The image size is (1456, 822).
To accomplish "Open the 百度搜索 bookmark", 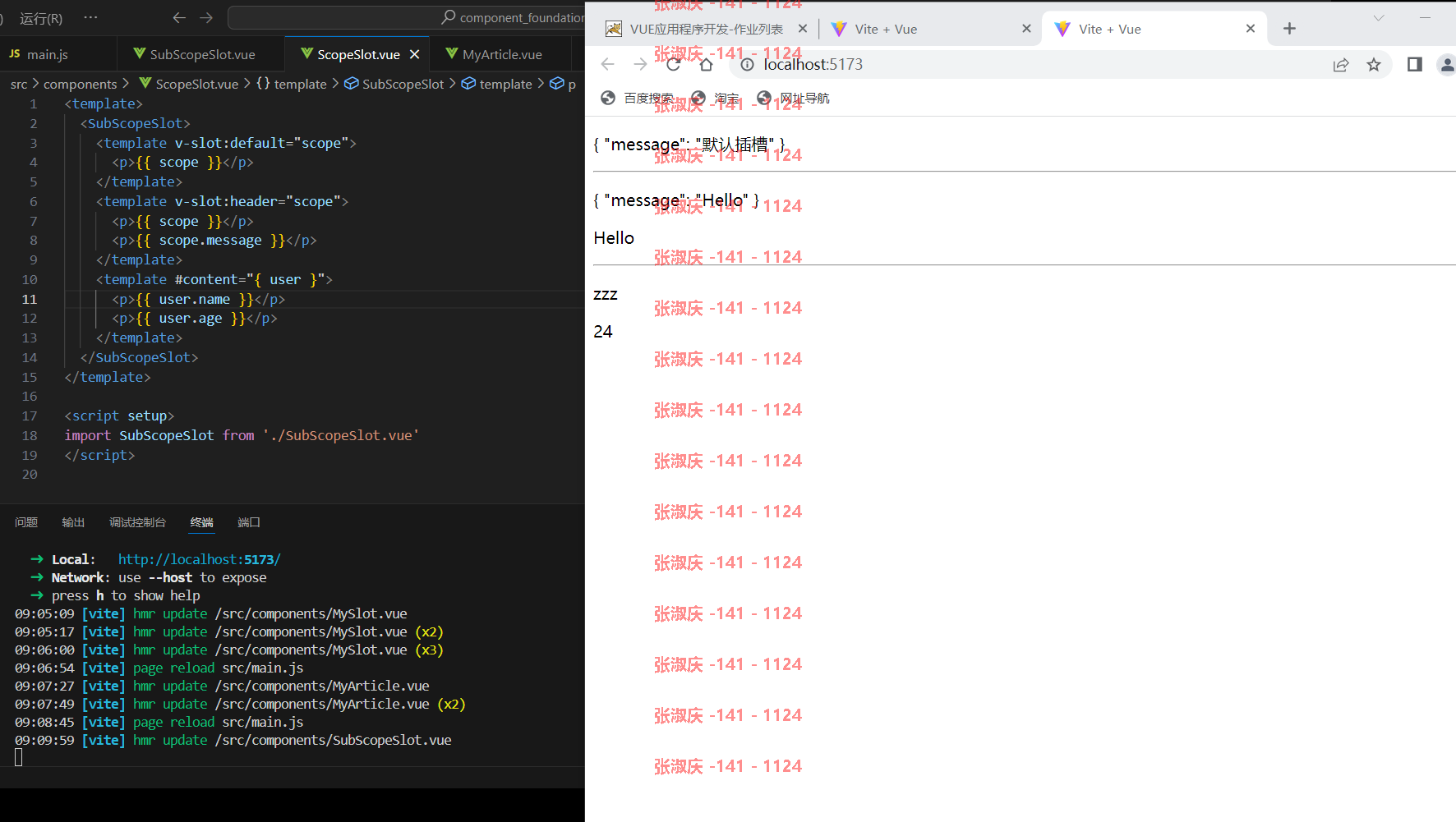I will pyautogui.click(x=637, y=98).
